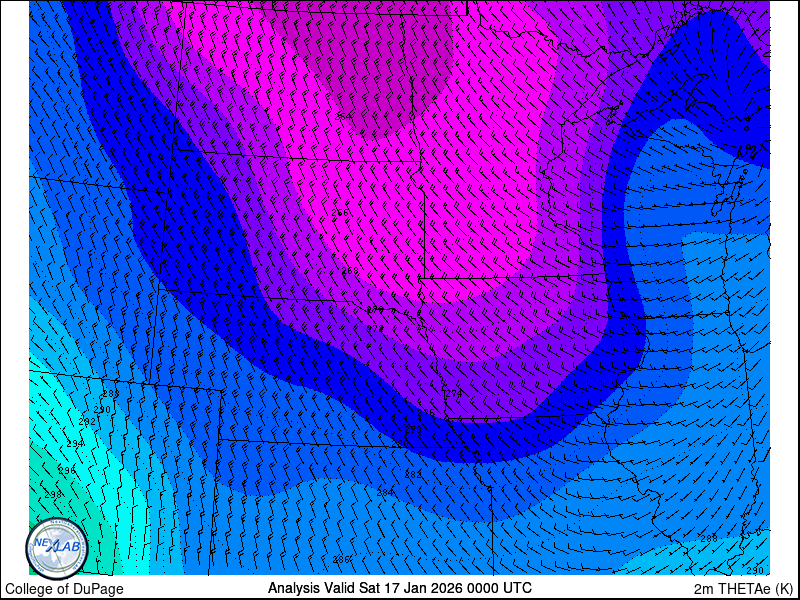Click the 266 contour label
This screenshot has width=800, height=600.
(x=340, y=213)
